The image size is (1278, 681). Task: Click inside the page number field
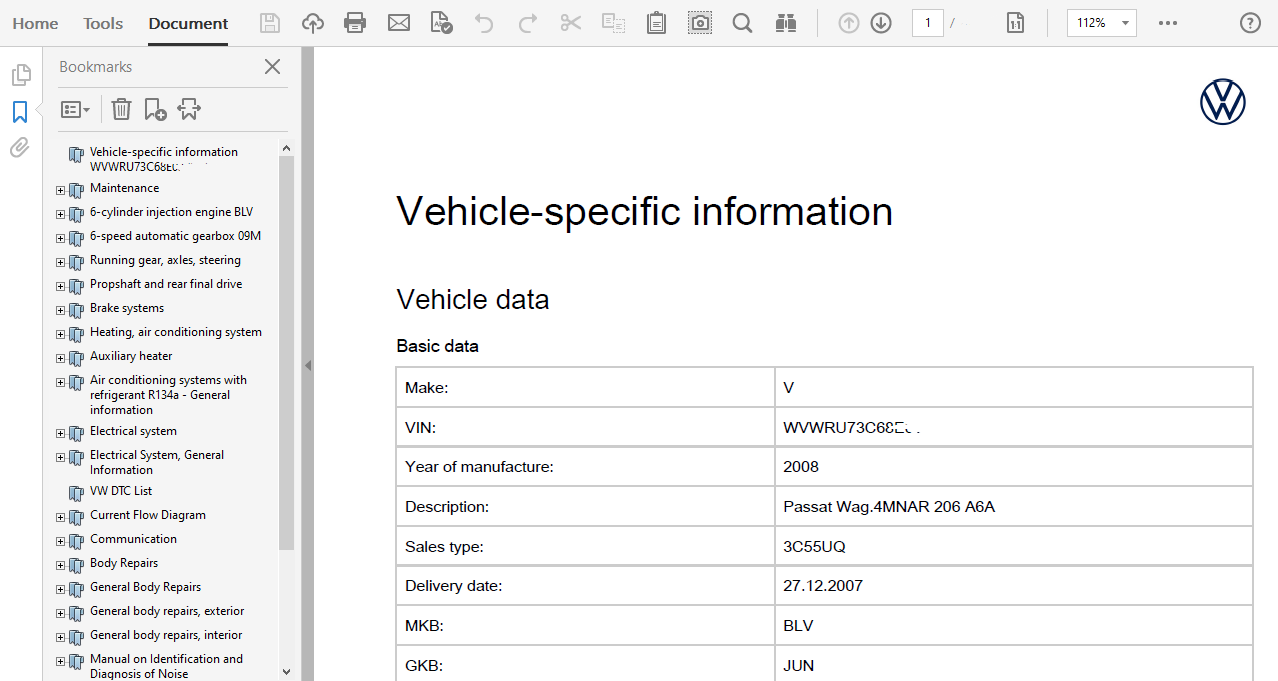click(x=927, y=22)
